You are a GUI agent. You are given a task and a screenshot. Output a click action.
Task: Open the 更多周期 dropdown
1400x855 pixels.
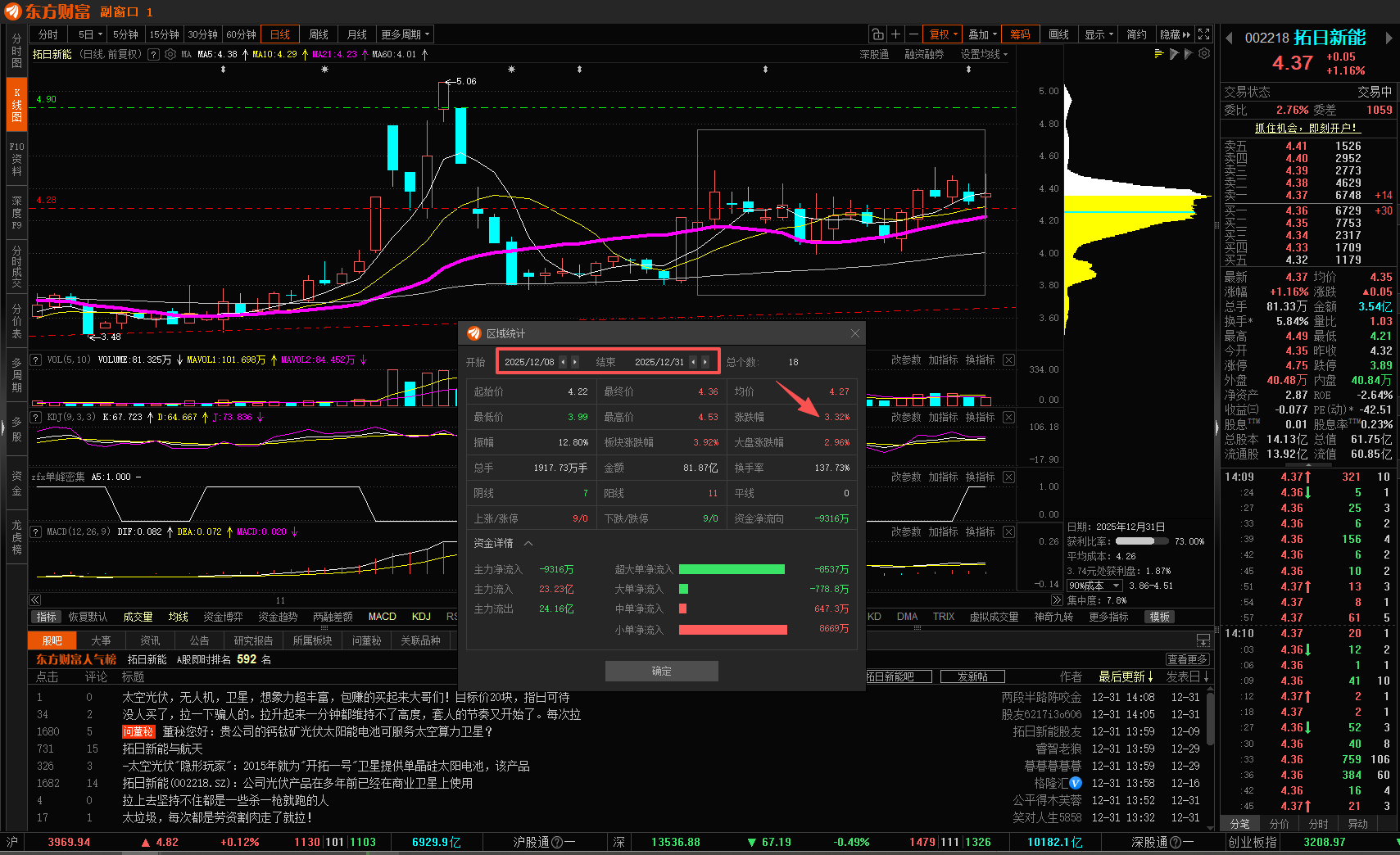(405, 34)
